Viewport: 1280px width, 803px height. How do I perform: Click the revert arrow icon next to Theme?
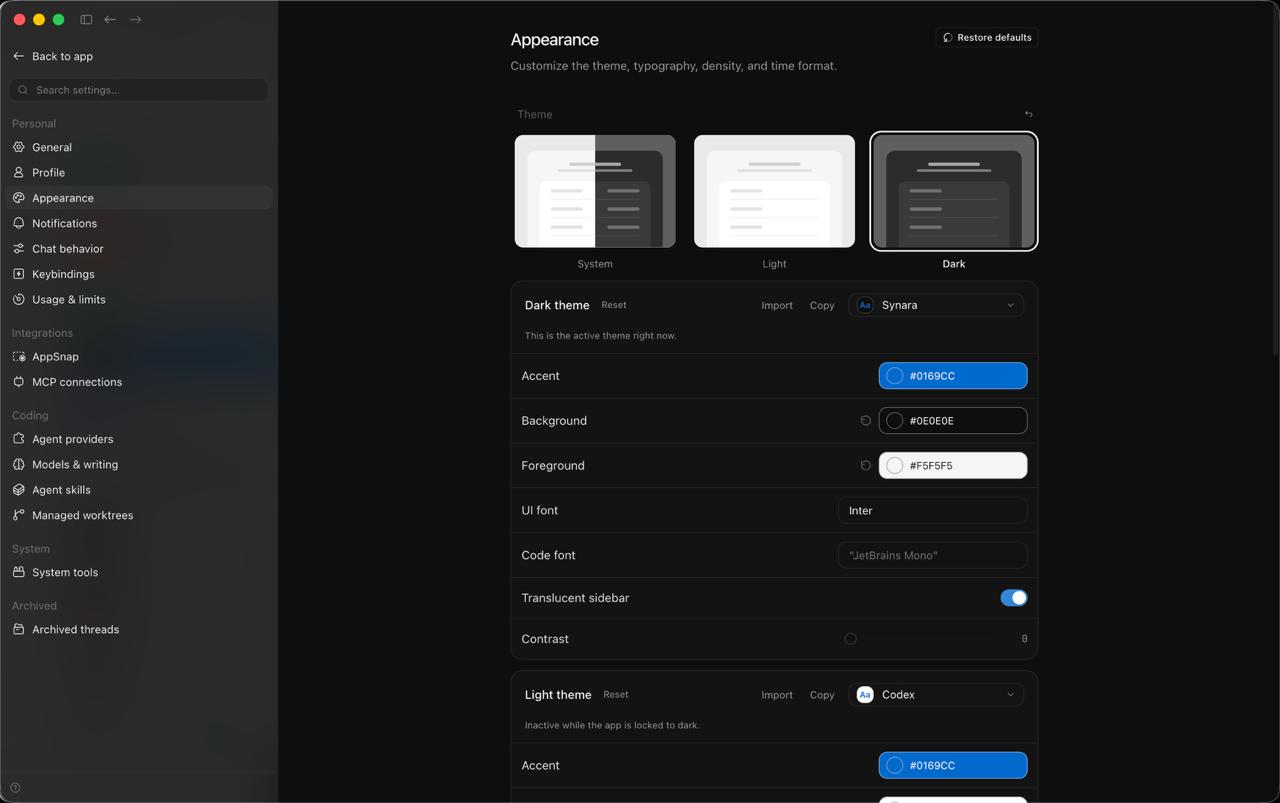(x=1028, y=114)
